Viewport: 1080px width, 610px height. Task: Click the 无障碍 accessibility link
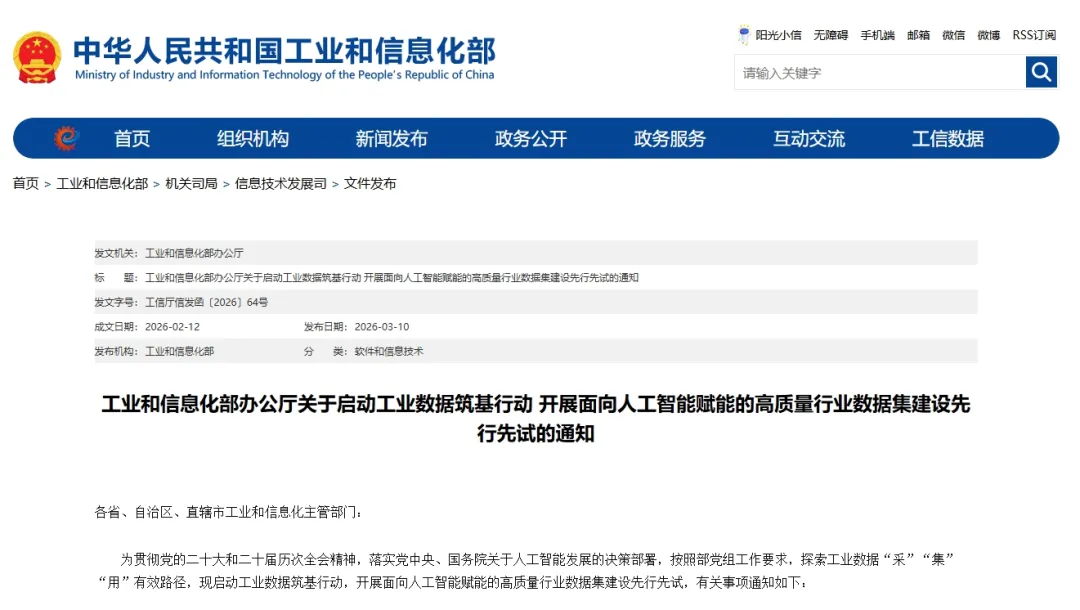click(x=830, y=35)
